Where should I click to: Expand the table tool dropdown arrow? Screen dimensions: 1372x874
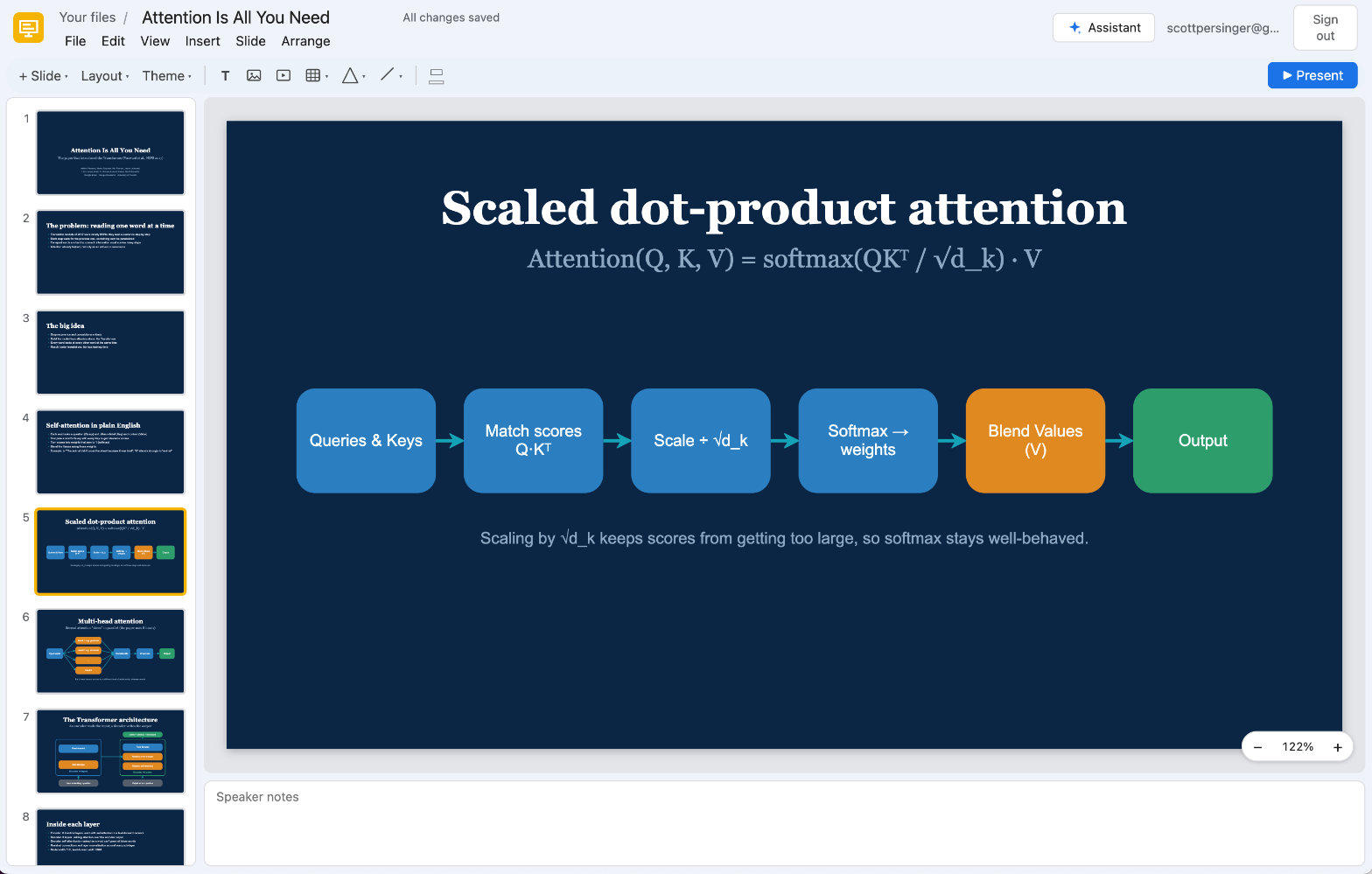click(x=327, y=77)
